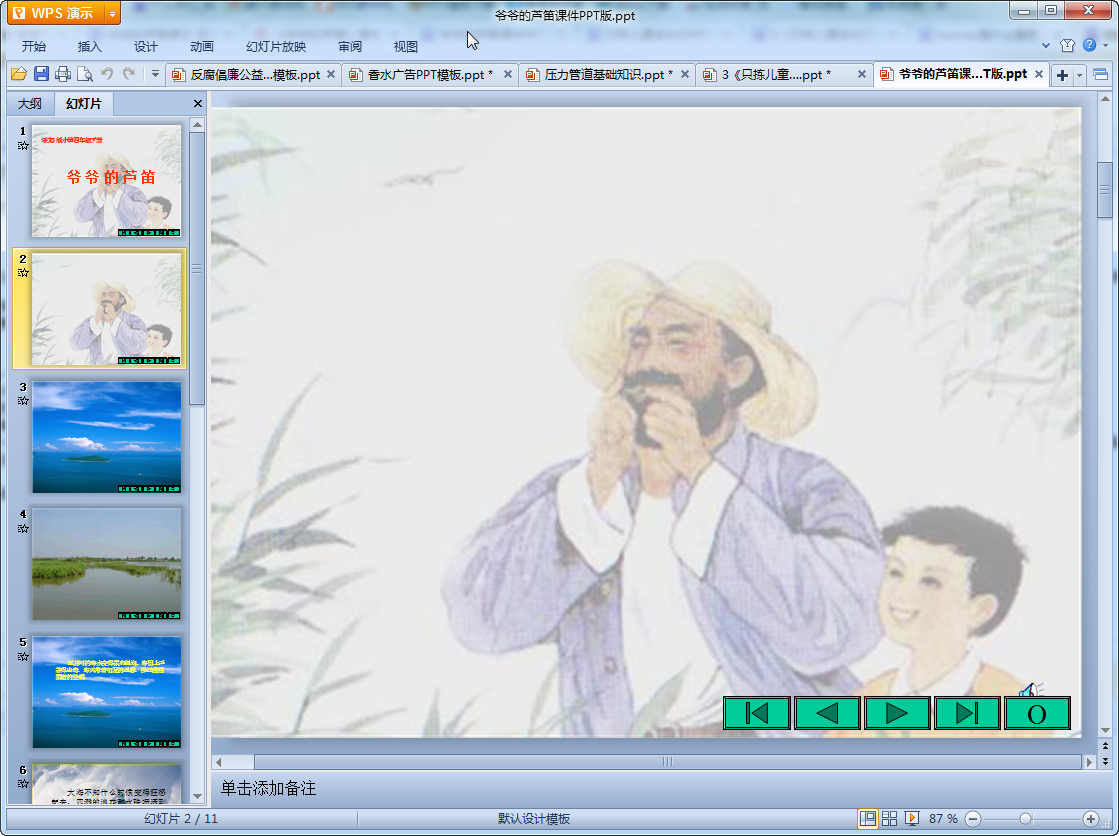Undo the last action
Image resolution: width=1119 pixels, height=836 pixels.
coord(107,74)
